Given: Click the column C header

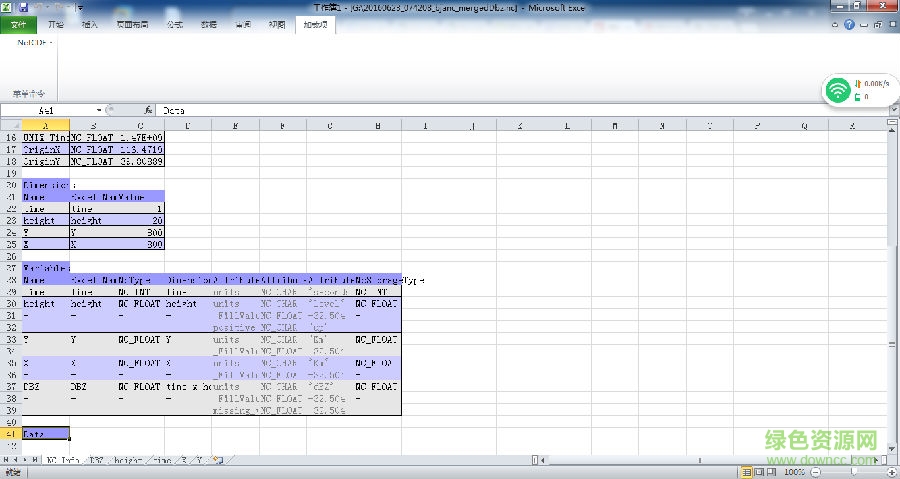Looking at the screenshot, I should 140,125.
